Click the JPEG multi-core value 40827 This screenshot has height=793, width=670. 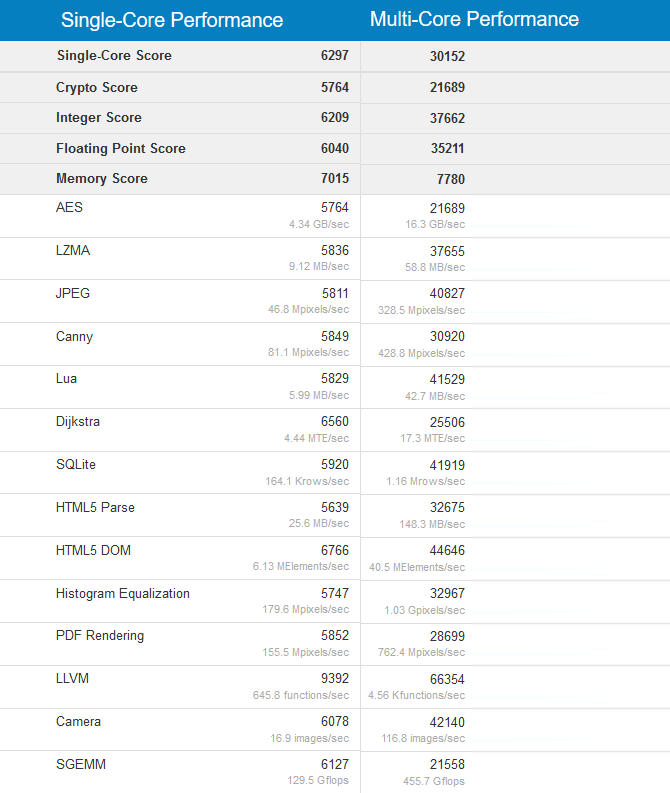(x=447, y=293)
